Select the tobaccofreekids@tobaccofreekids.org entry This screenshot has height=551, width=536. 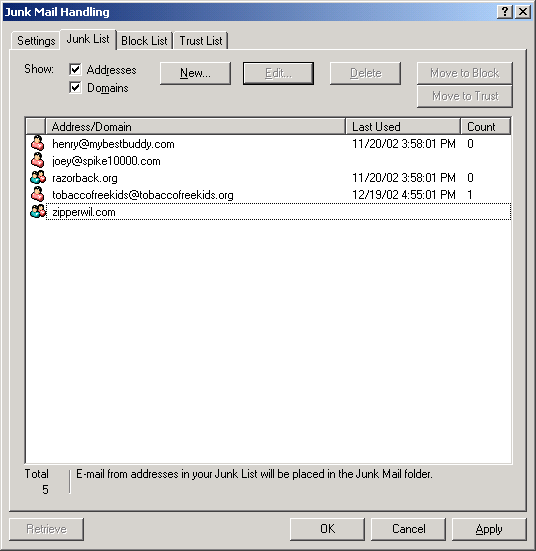coord(269,194)
